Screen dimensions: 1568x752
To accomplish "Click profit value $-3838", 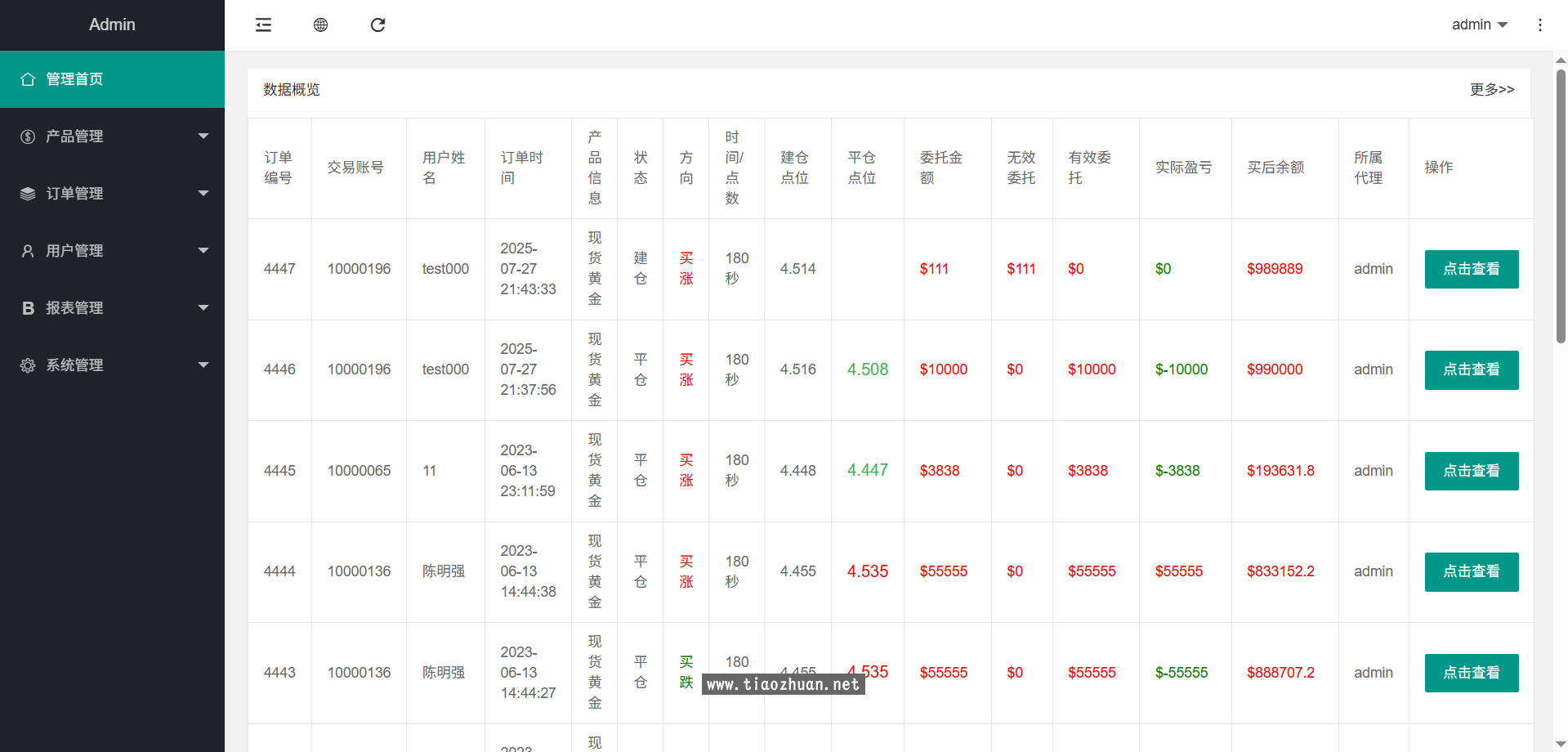I will (1177, 471).
